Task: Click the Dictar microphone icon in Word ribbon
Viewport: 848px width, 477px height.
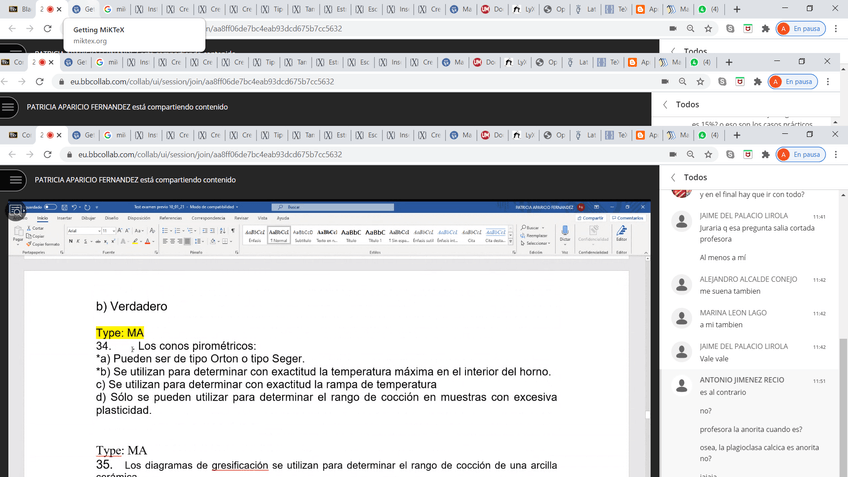Action: point(565,234)
